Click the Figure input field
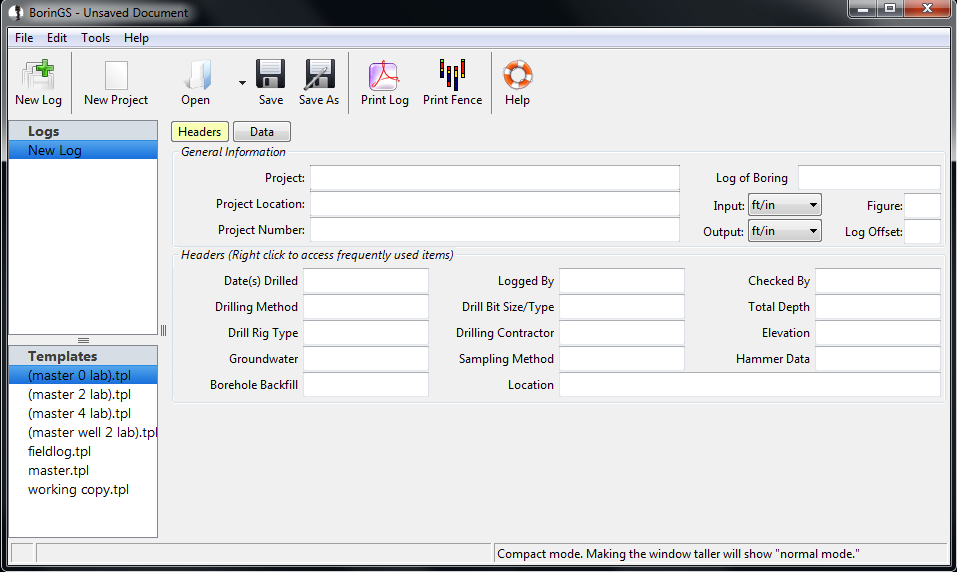Screen dimensions: 957x572 pyautogui.click(x=922, y=206)
